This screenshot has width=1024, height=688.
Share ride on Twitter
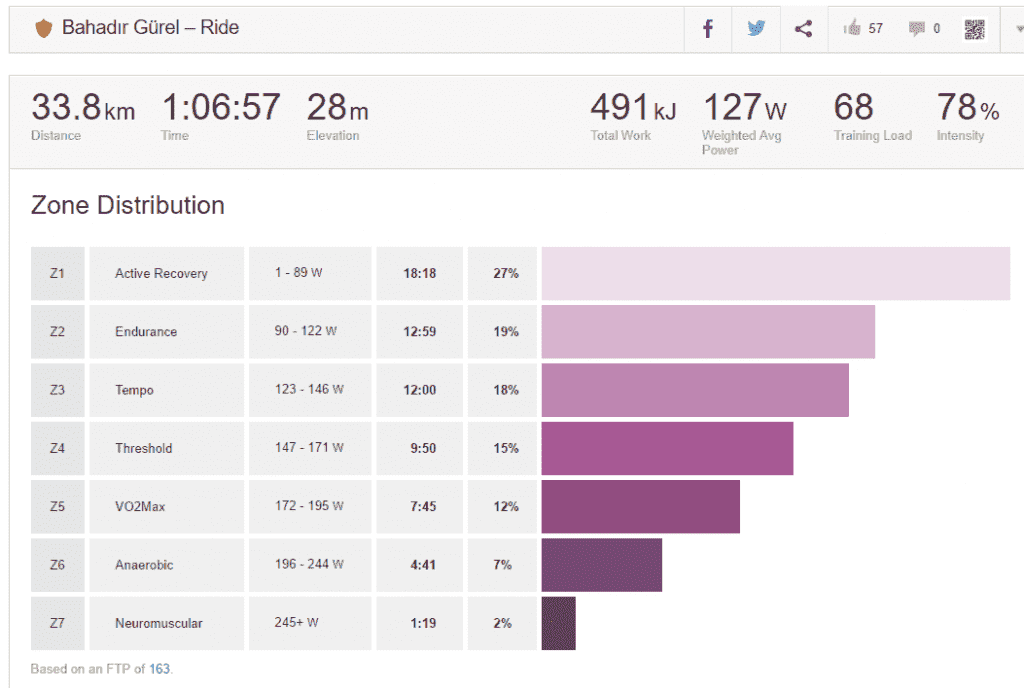756,29
